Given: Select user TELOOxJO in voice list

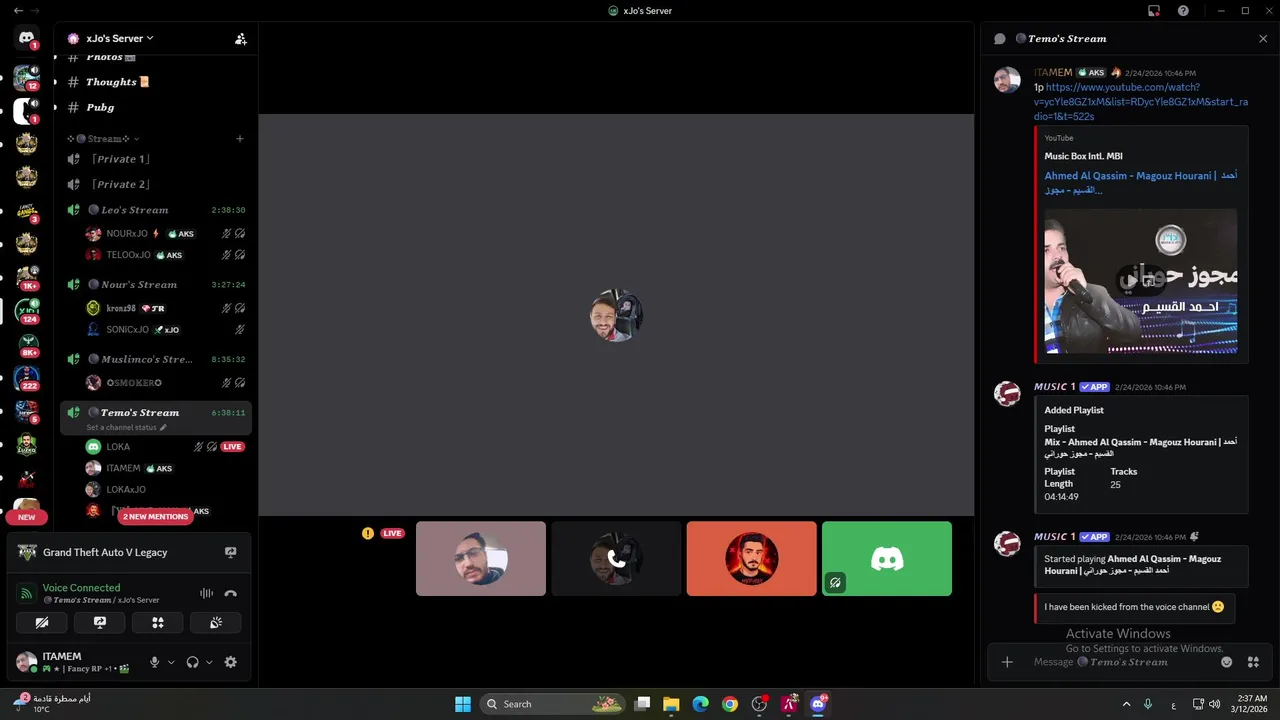Looking at the screenshot, I should [128, 255].
